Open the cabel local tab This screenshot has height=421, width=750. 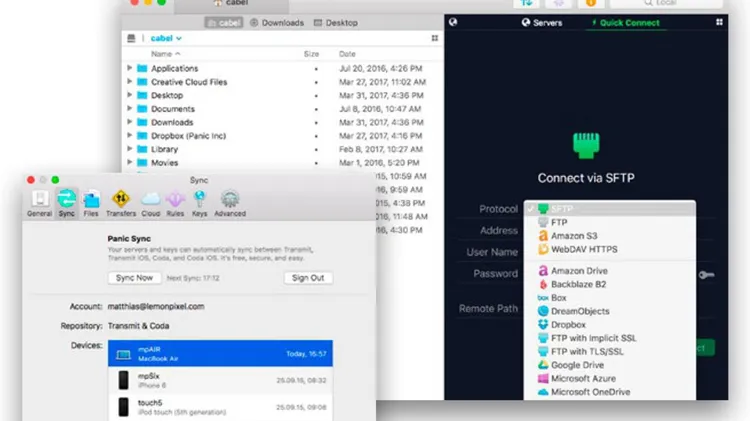224,22
